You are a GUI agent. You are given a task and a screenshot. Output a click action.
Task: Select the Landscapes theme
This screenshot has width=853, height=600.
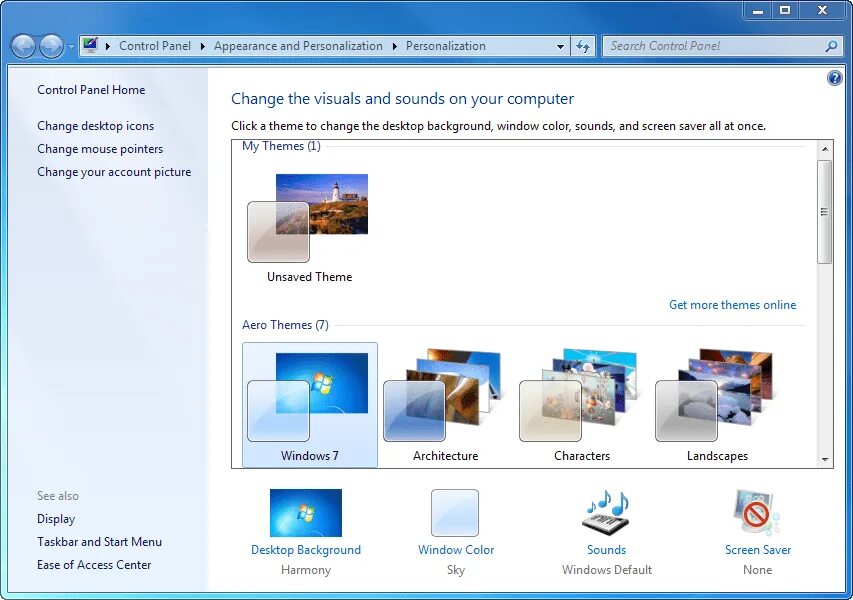[717, 405]
